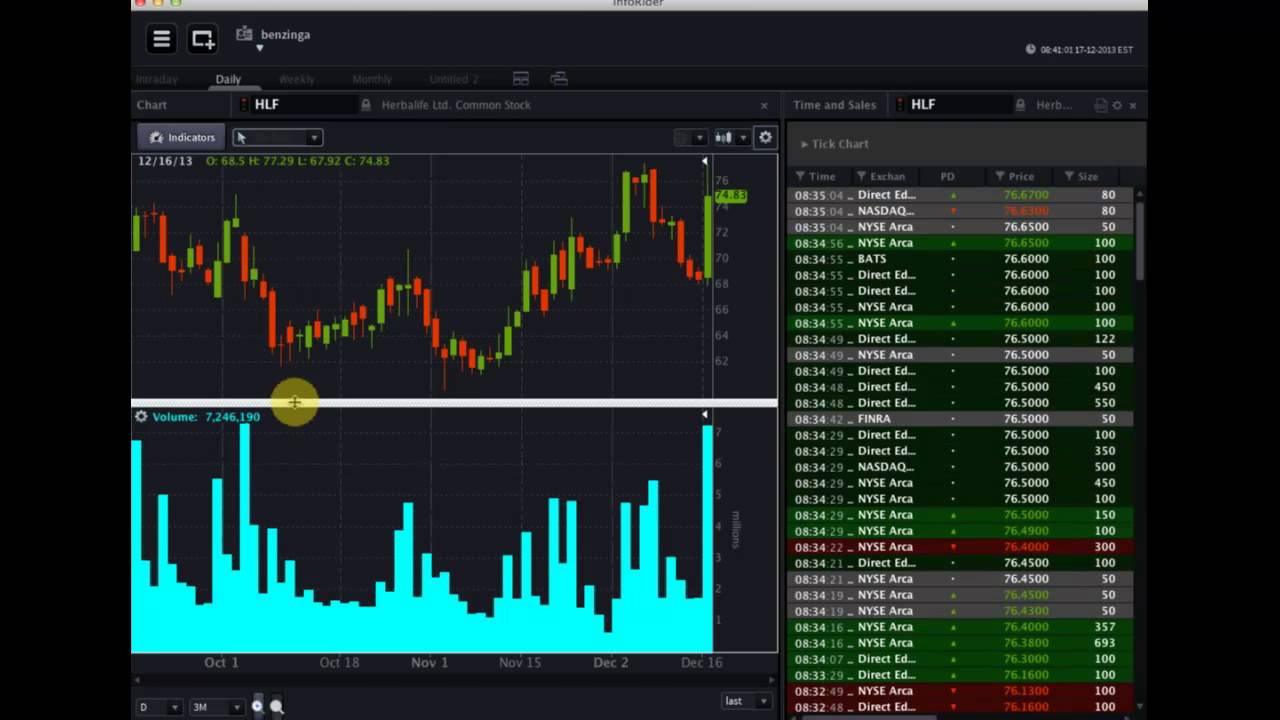Close the Time and Sales panel
The height and width of the screenshot is (720, 1280).
1133,105
